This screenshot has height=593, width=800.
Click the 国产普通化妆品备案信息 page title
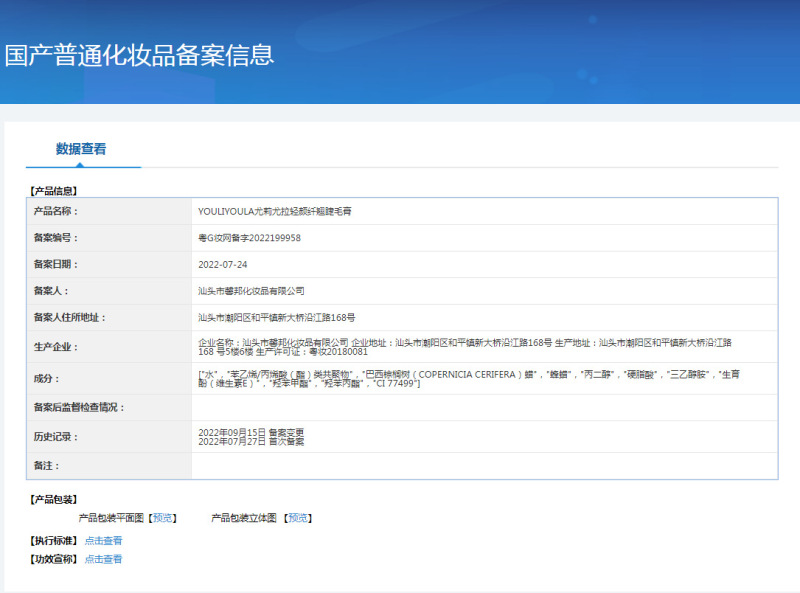click(139, 55)
